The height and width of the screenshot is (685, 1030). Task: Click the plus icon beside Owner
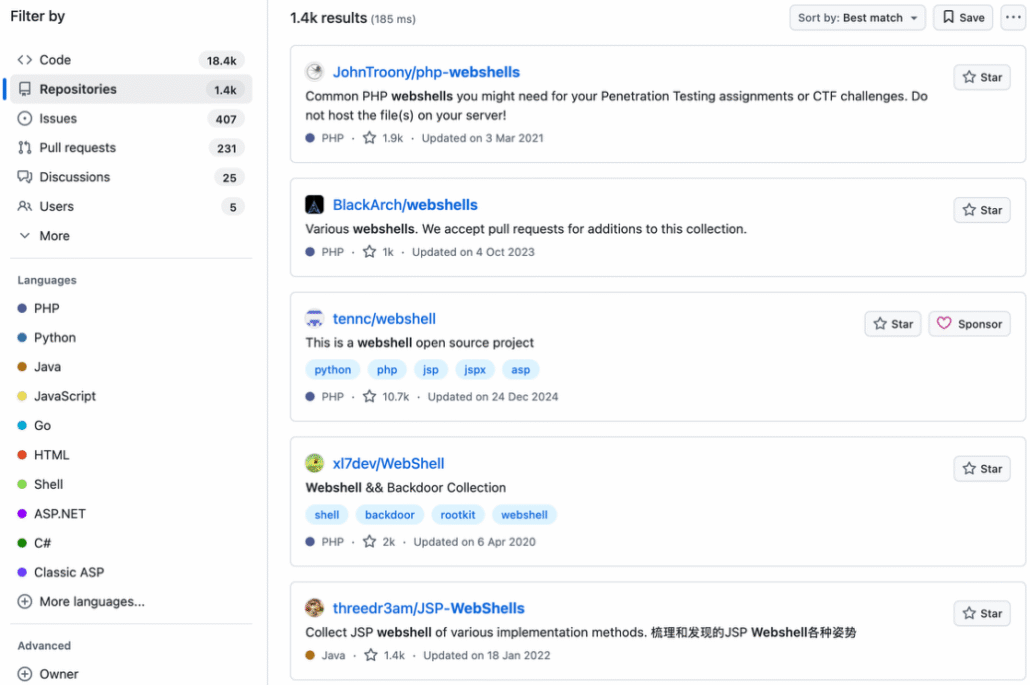pos(25,674)
